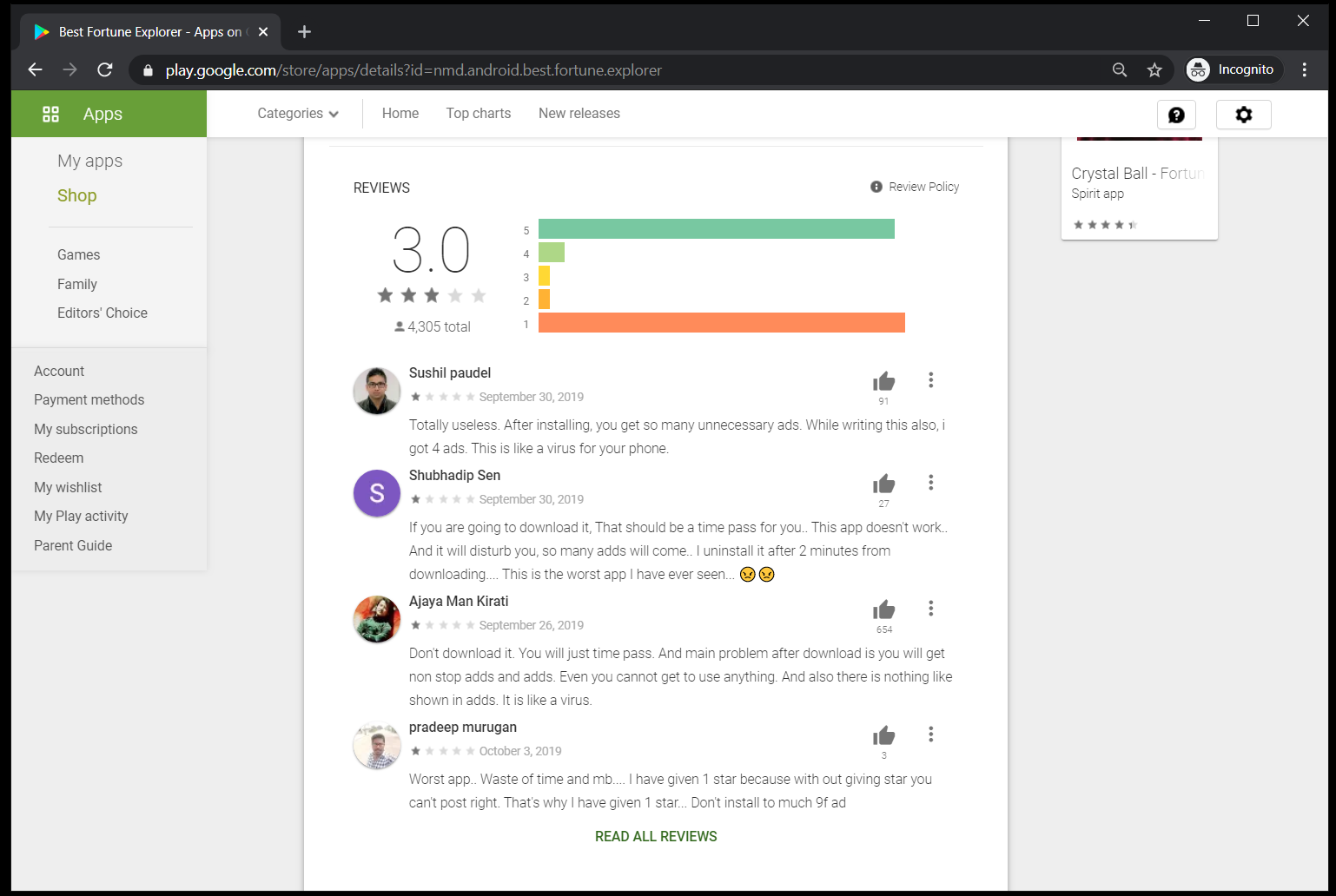The height and width of the screenshot is (896, 1336).
Task: Bookmark the page with the star icon
Action: (1154, 69)
